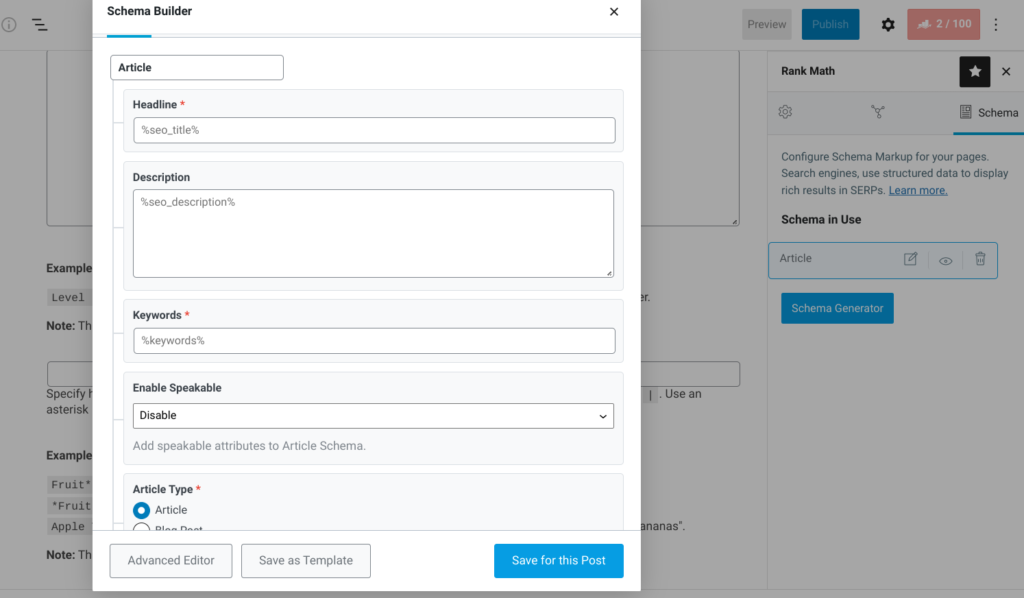
Task: Open editor settings gear icon
Action: pos(888,25)
